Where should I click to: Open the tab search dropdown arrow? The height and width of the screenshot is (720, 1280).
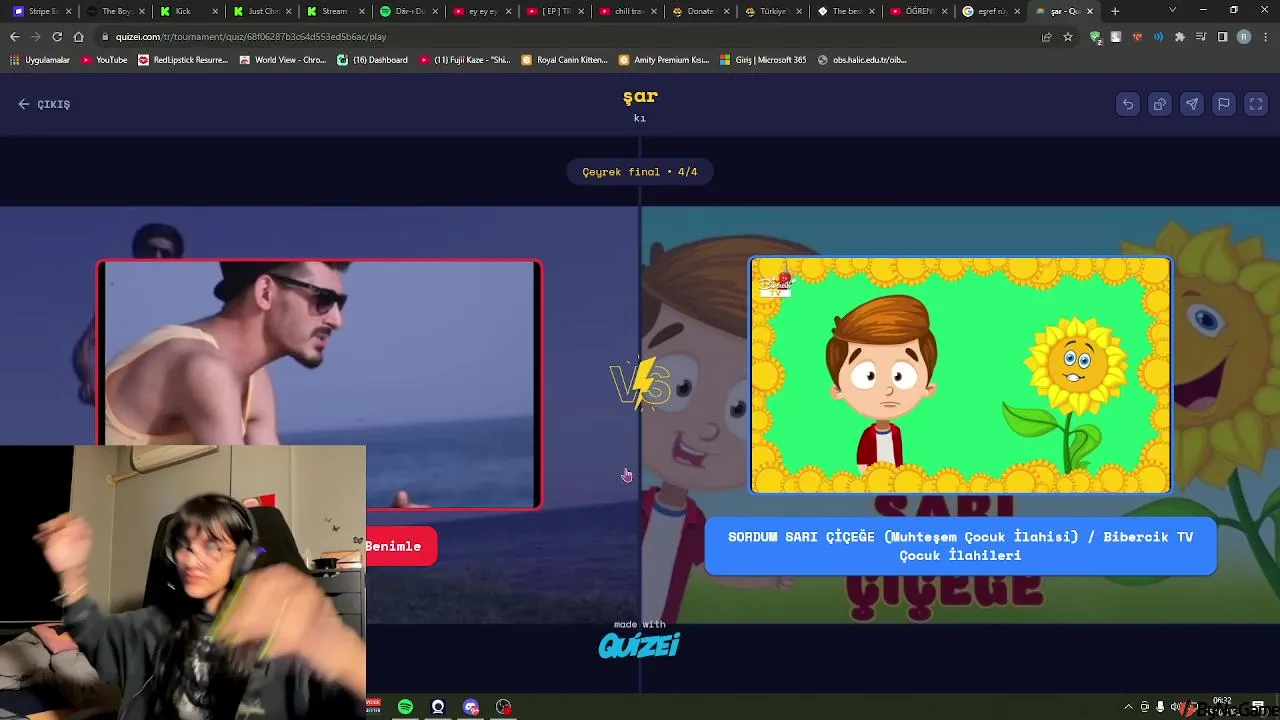[x=1172, y=11]
